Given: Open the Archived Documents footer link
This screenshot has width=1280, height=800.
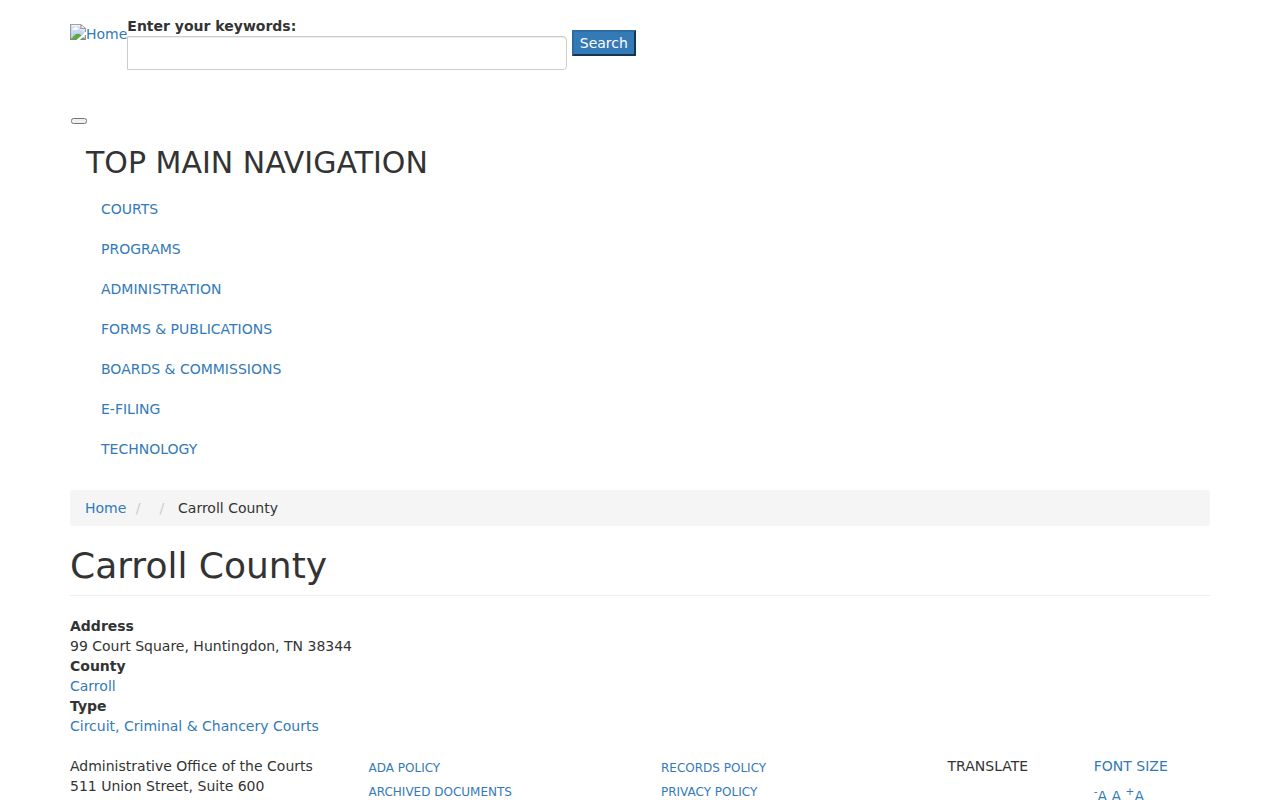Looking at the screenshot, I should point(440,792).
